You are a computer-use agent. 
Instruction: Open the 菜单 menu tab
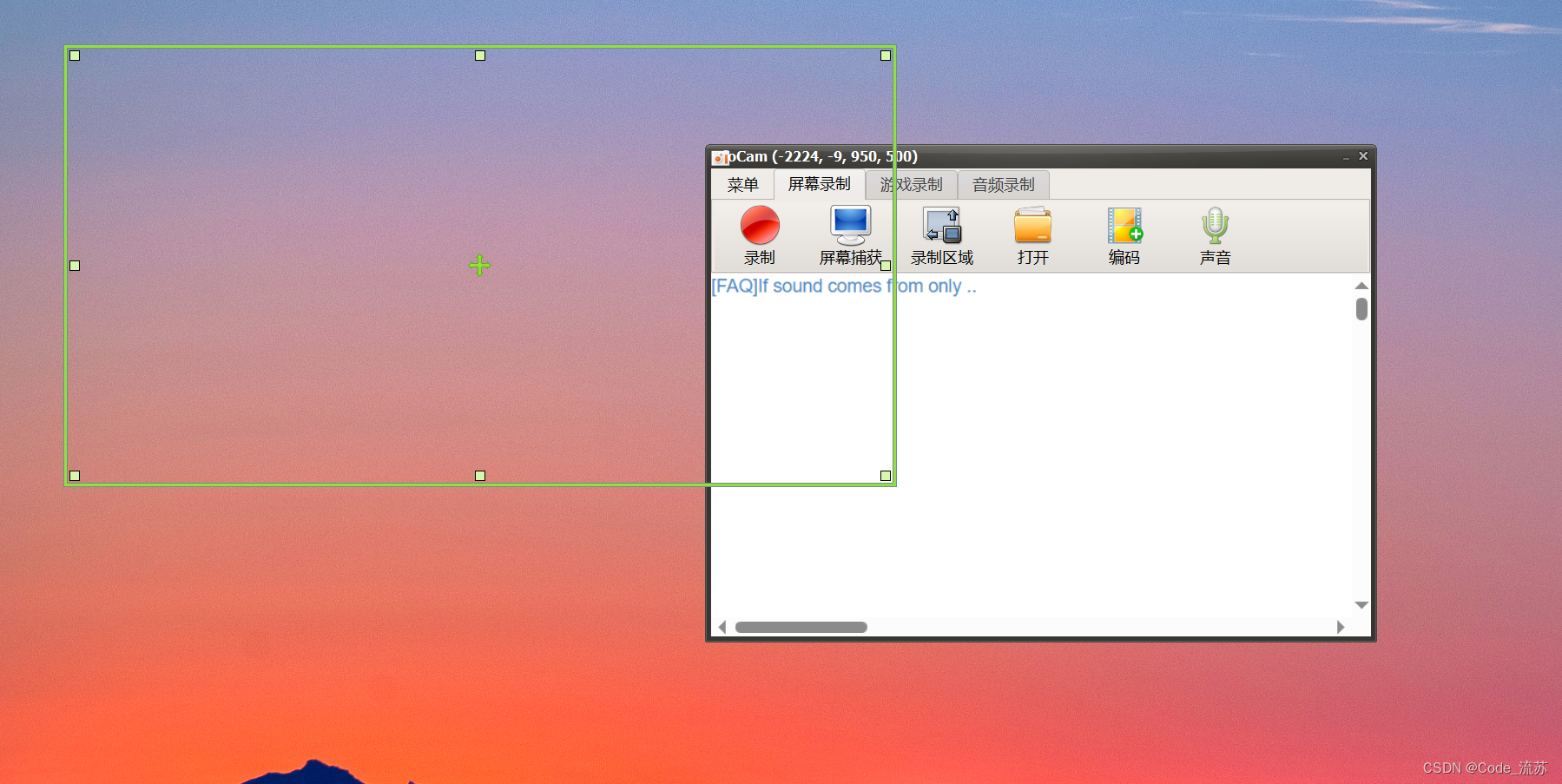coord(743,185)
